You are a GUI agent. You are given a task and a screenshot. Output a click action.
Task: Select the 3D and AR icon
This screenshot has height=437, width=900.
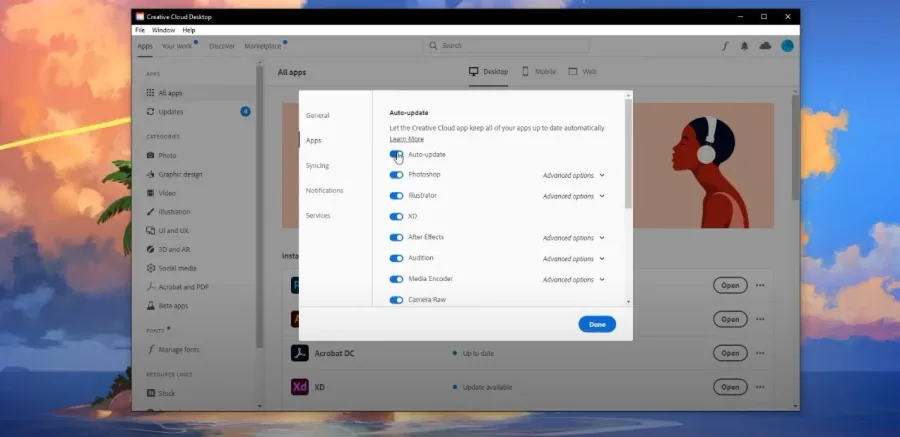pyautogui.click(x=150, y=249)
